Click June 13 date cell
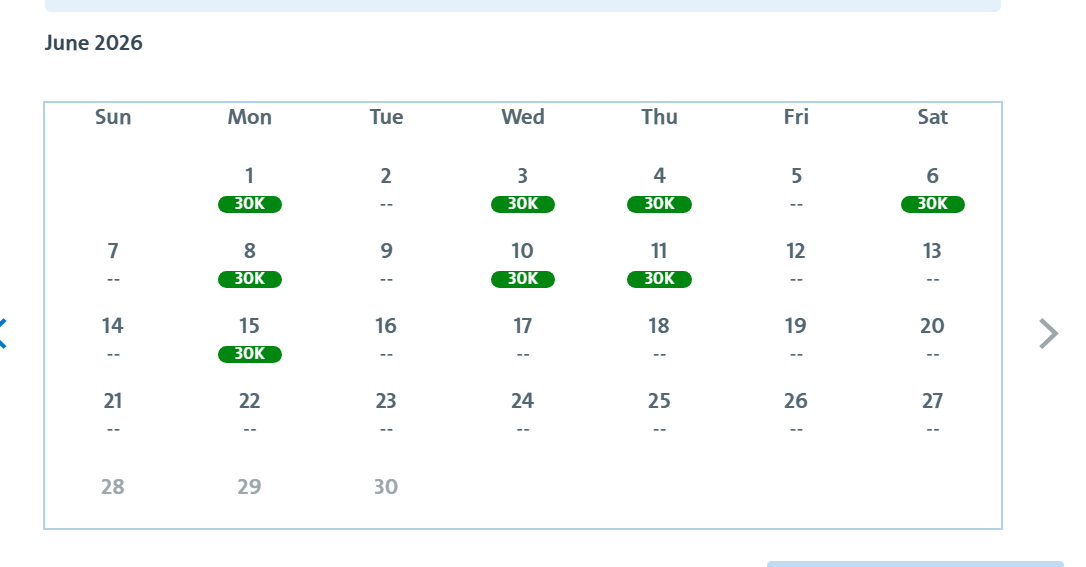Screen dimensions: 1086x567 click(932, 264)
